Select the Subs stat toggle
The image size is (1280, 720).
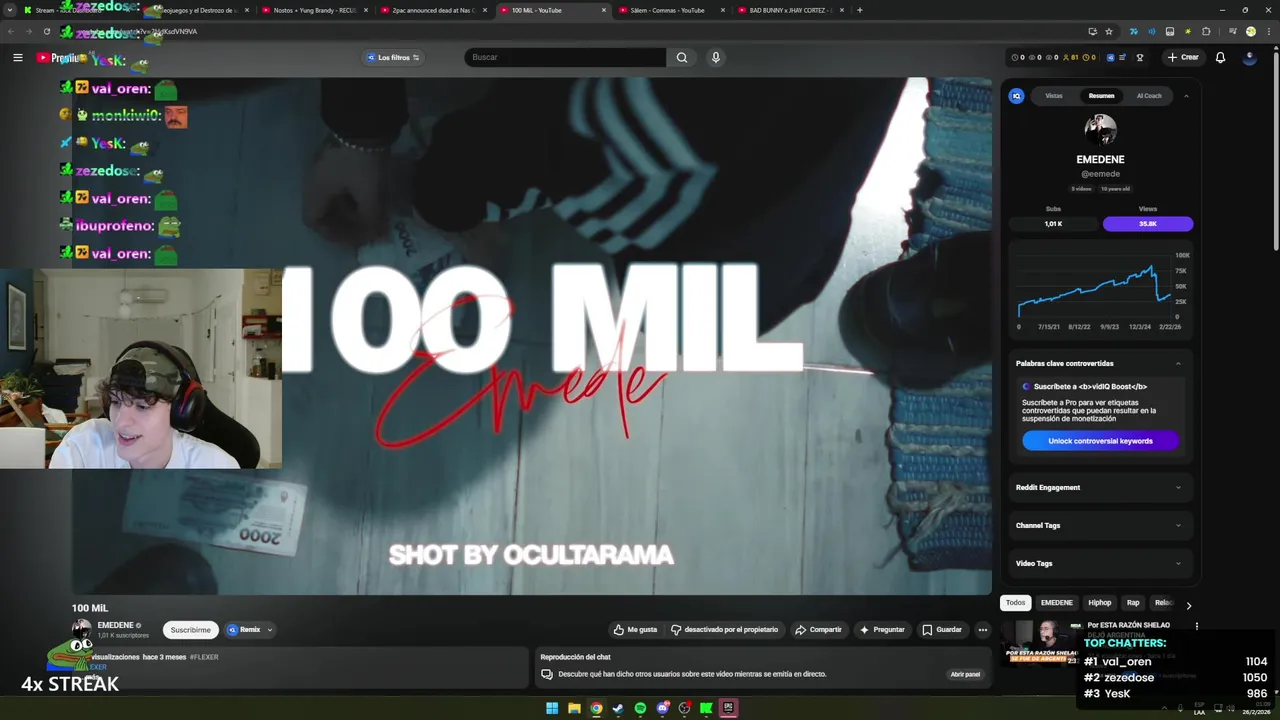(1053, 224)
